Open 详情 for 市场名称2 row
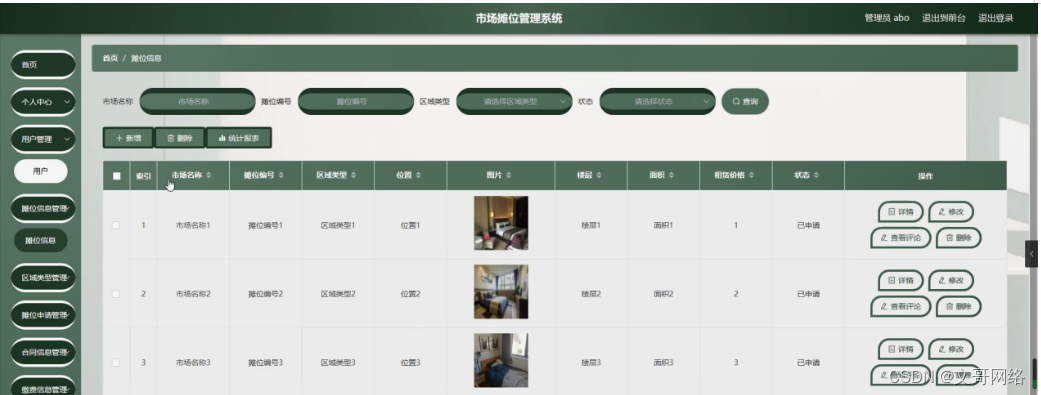The image size is (1041, 395). (x=900, y=281)
